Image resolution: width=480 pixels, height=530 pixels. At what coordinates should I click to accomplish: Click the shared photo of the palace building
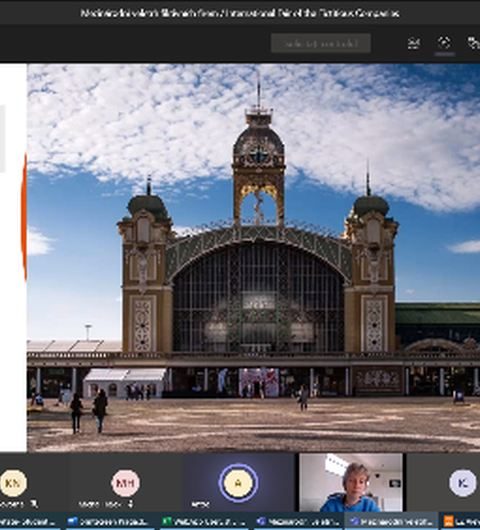click(x=254, y=258)
